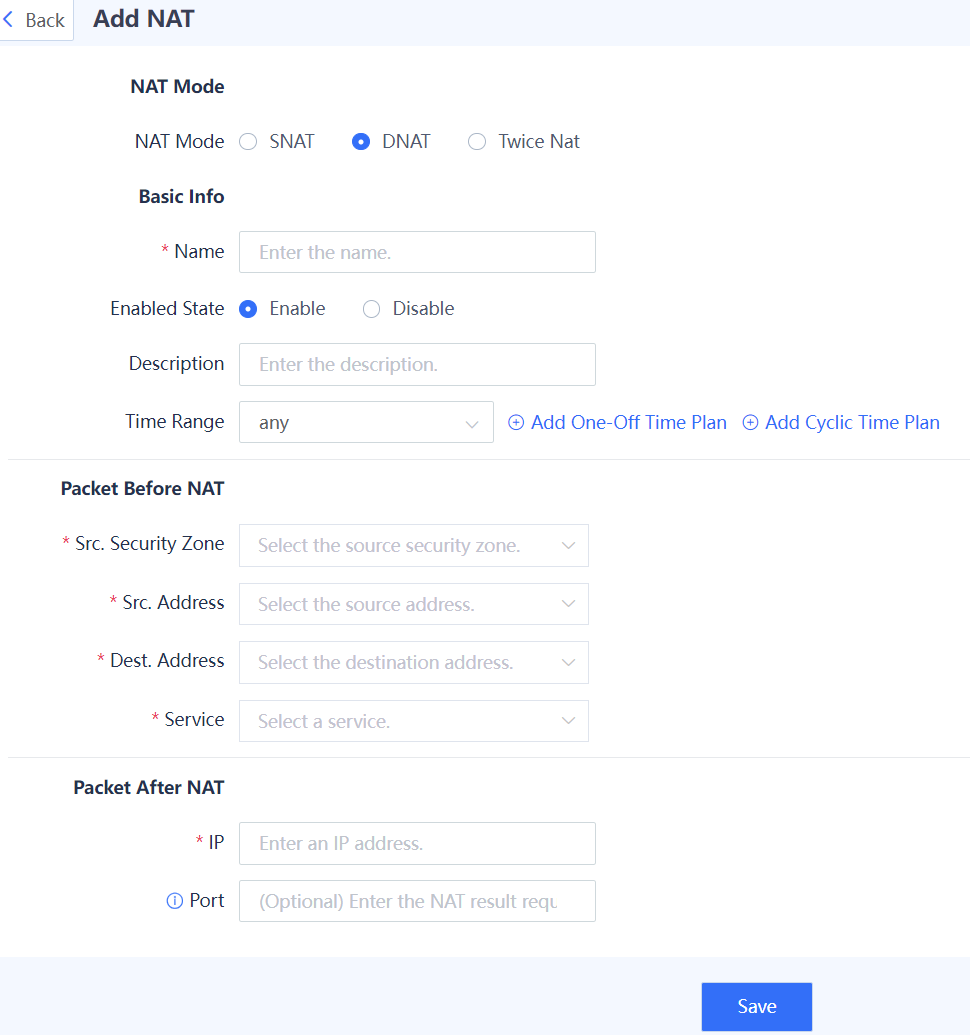Open the Src. Address selector
Viewport: 970px width, 1035px height.
click(x=414, y=604)
